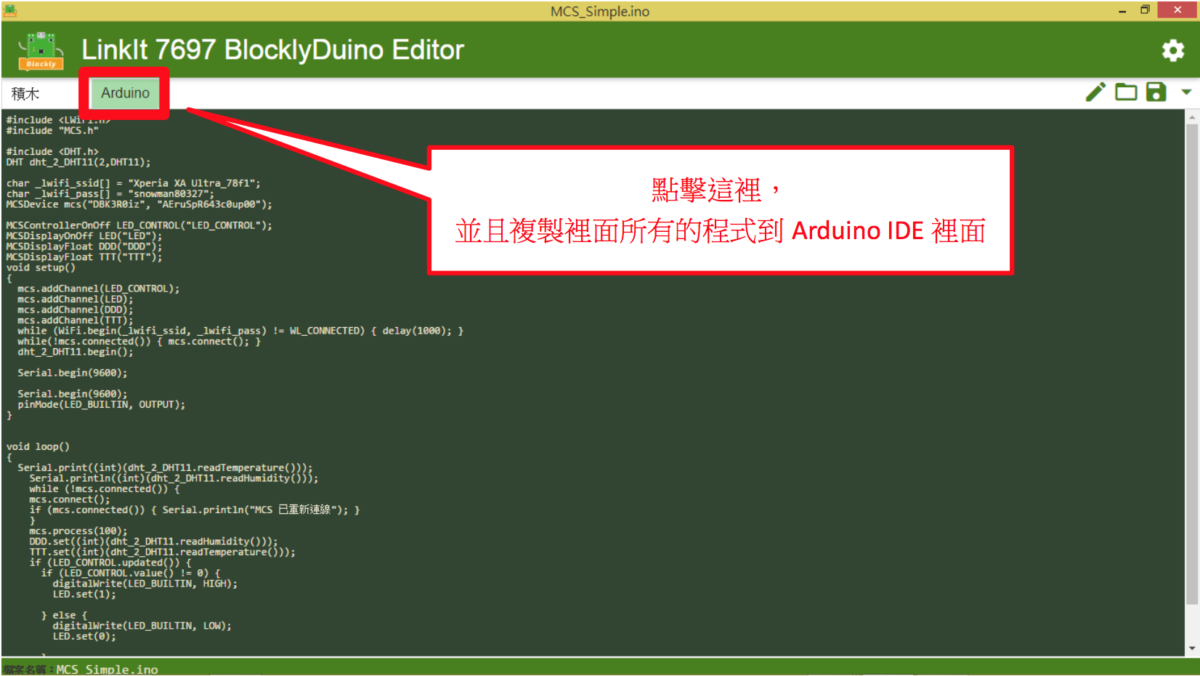This screenshot has height=676, width=1200.
Task: Click the MCSDisplayFloat DDD("DDD") line
Action: tap(84, 246)
